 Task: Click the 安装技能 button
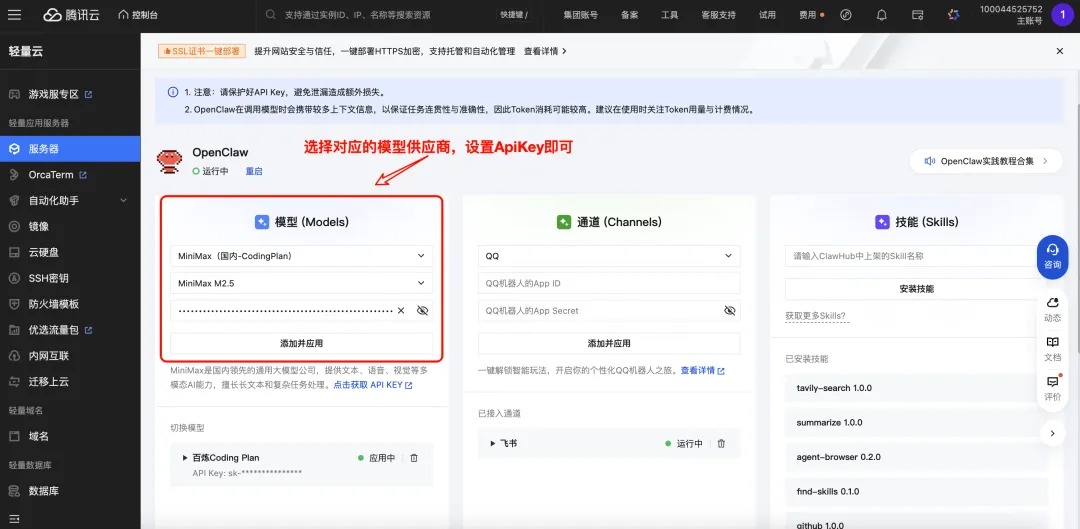click(917, 289)
